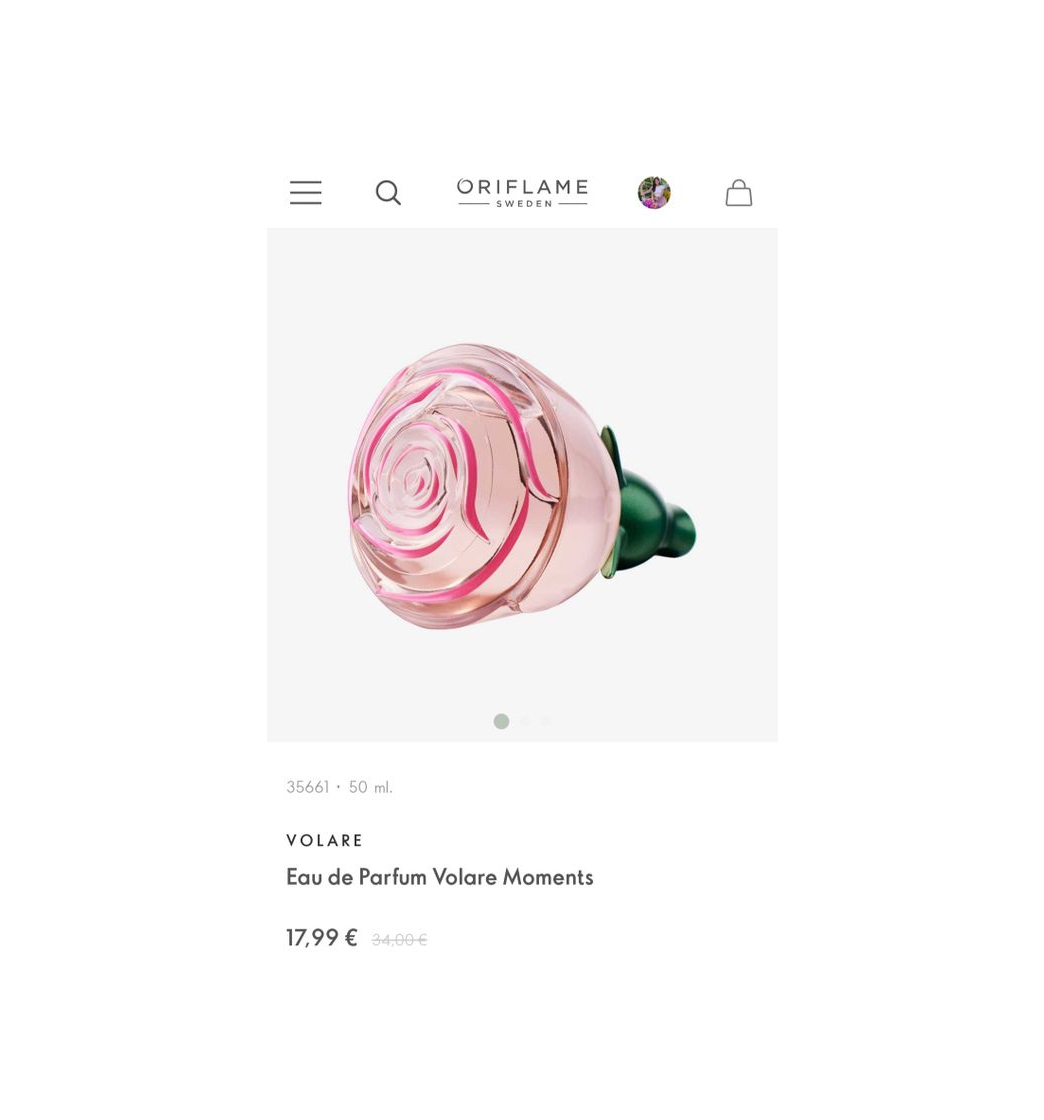Open the user profile avatar
This screenshot has height=1120, width=1044.
click(x=654, y=193)
